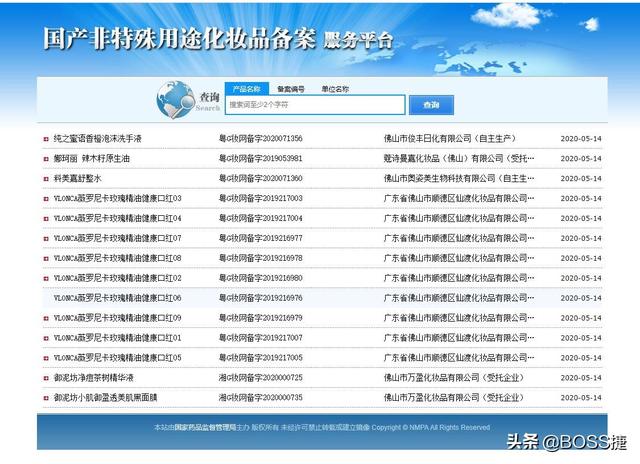Click the bullet icon beside VLONCA 口红03 row

(46, 199)
